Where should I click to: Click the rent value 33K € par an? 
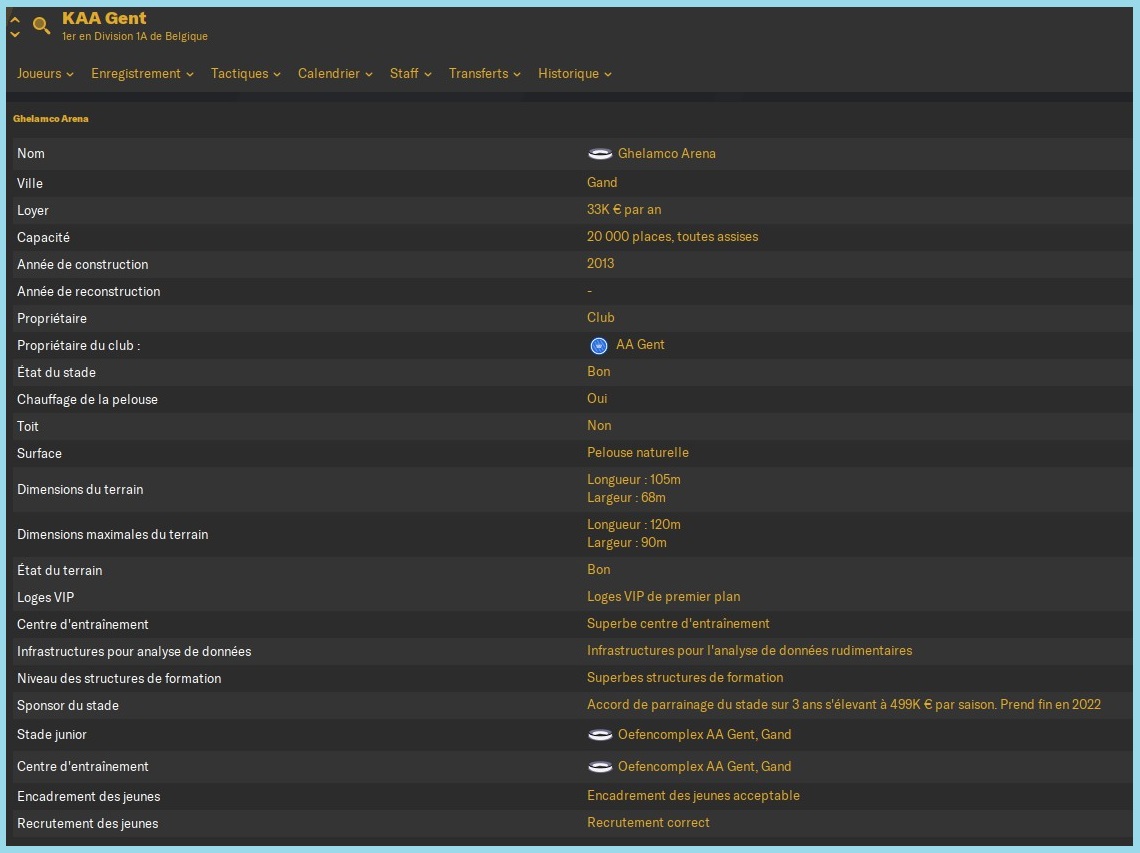point(624,209)
